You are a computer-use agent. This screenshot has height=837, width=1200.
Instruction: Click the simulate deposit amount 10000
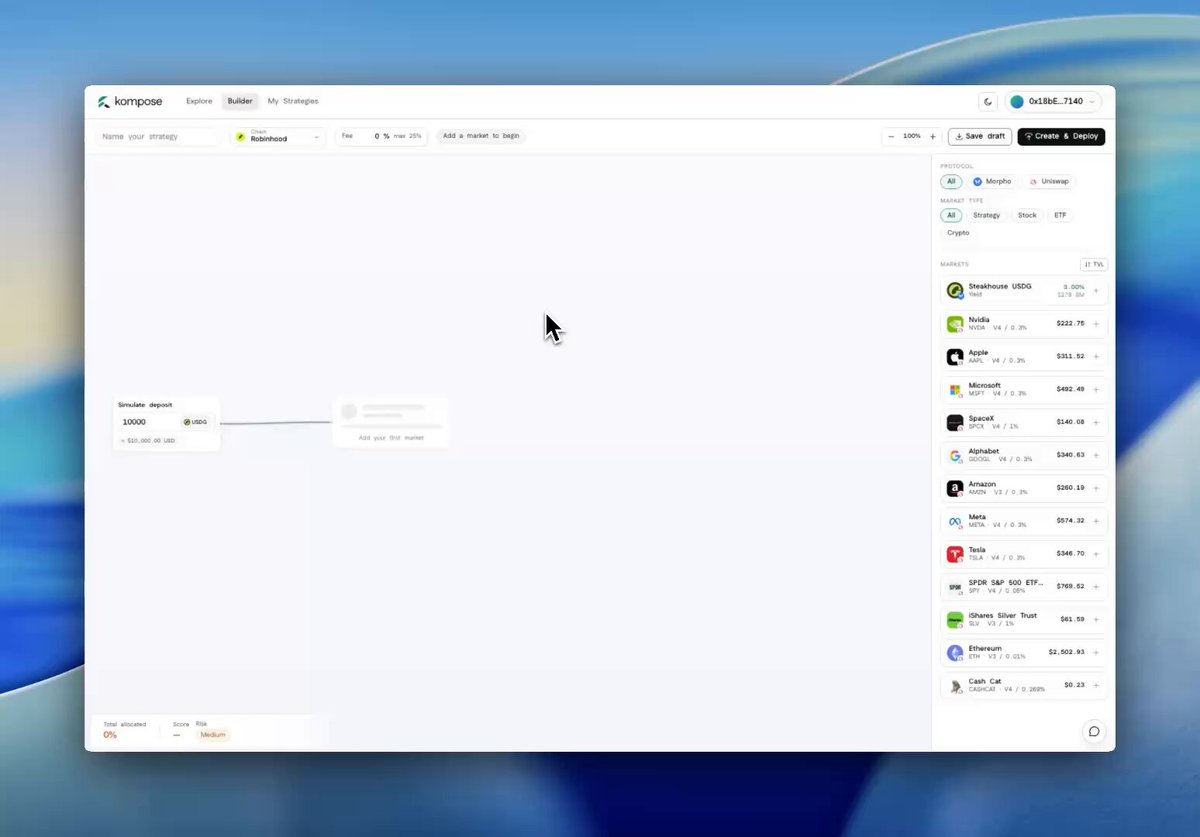pos(136,422)
